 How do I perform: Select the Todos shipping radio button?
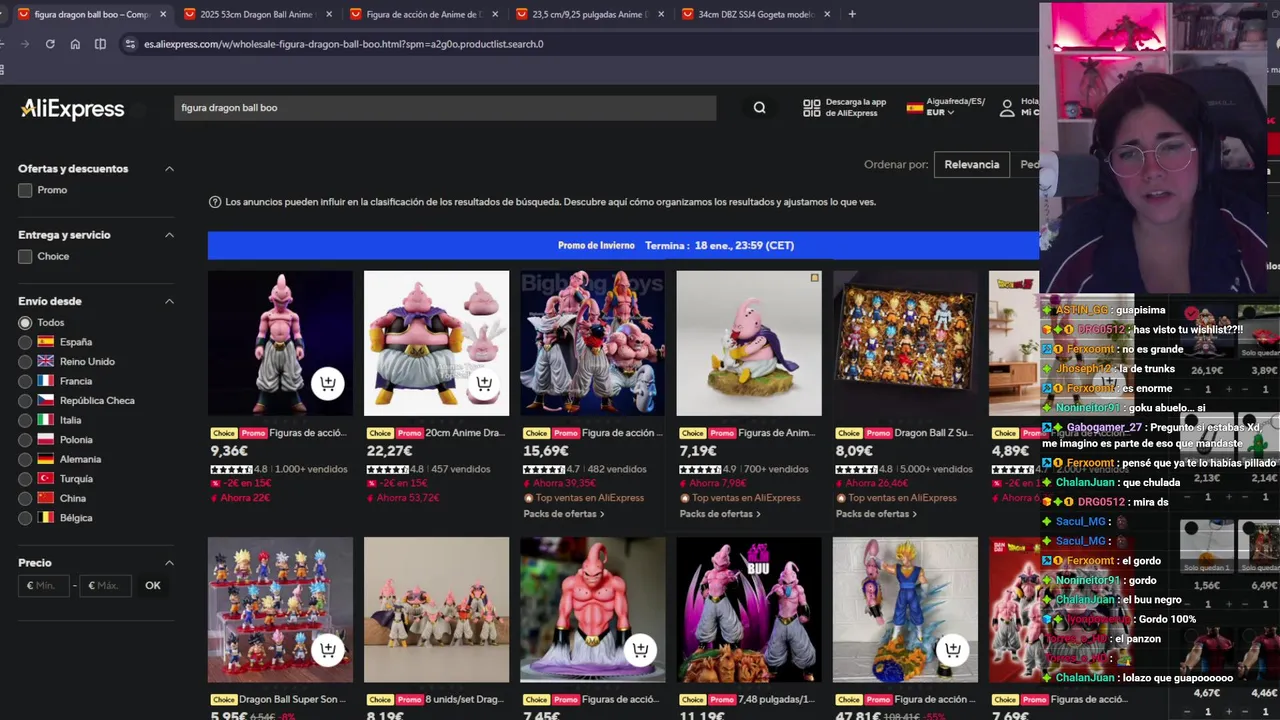(25, 323)
